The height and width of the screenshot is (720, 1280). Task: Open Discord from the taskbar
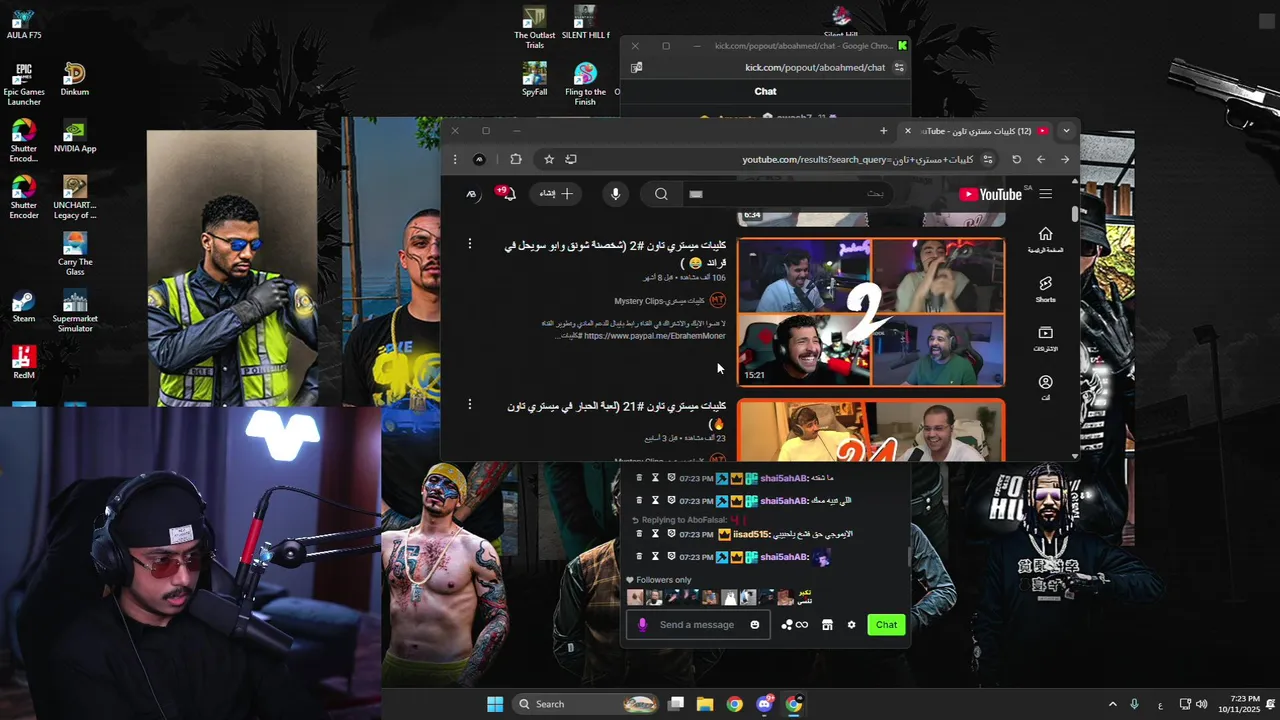(x=765, y=704)
